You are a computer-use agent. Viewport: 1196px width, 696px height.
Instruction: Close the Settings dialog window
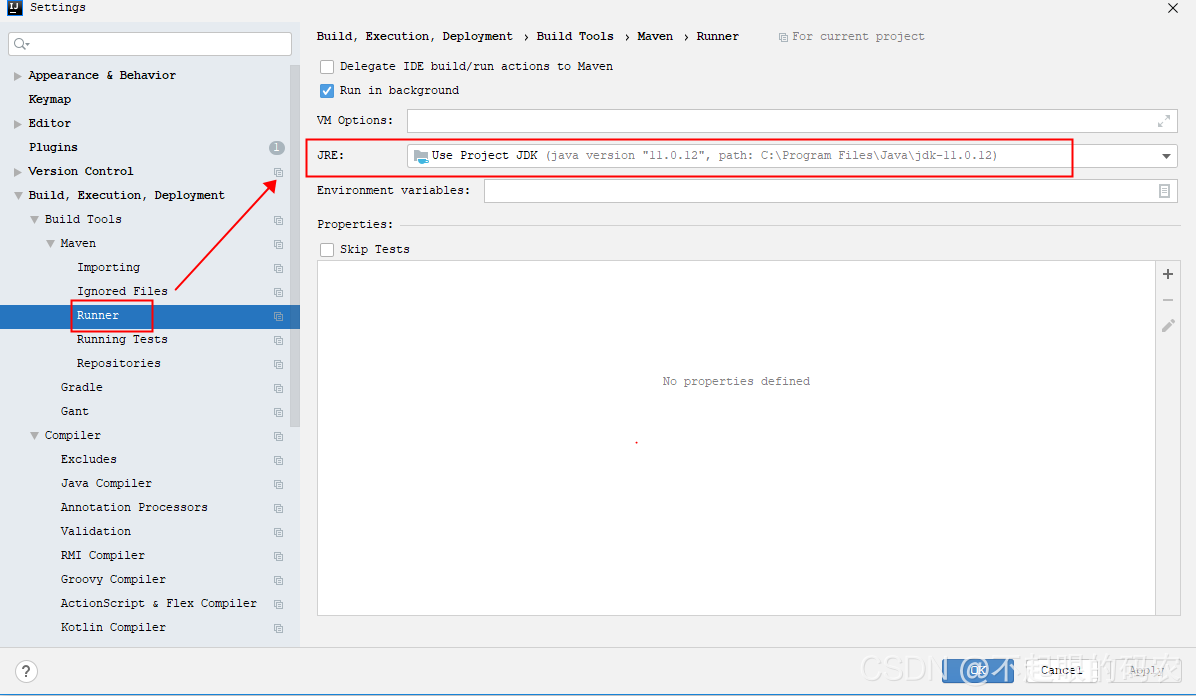click(1172, 8)
